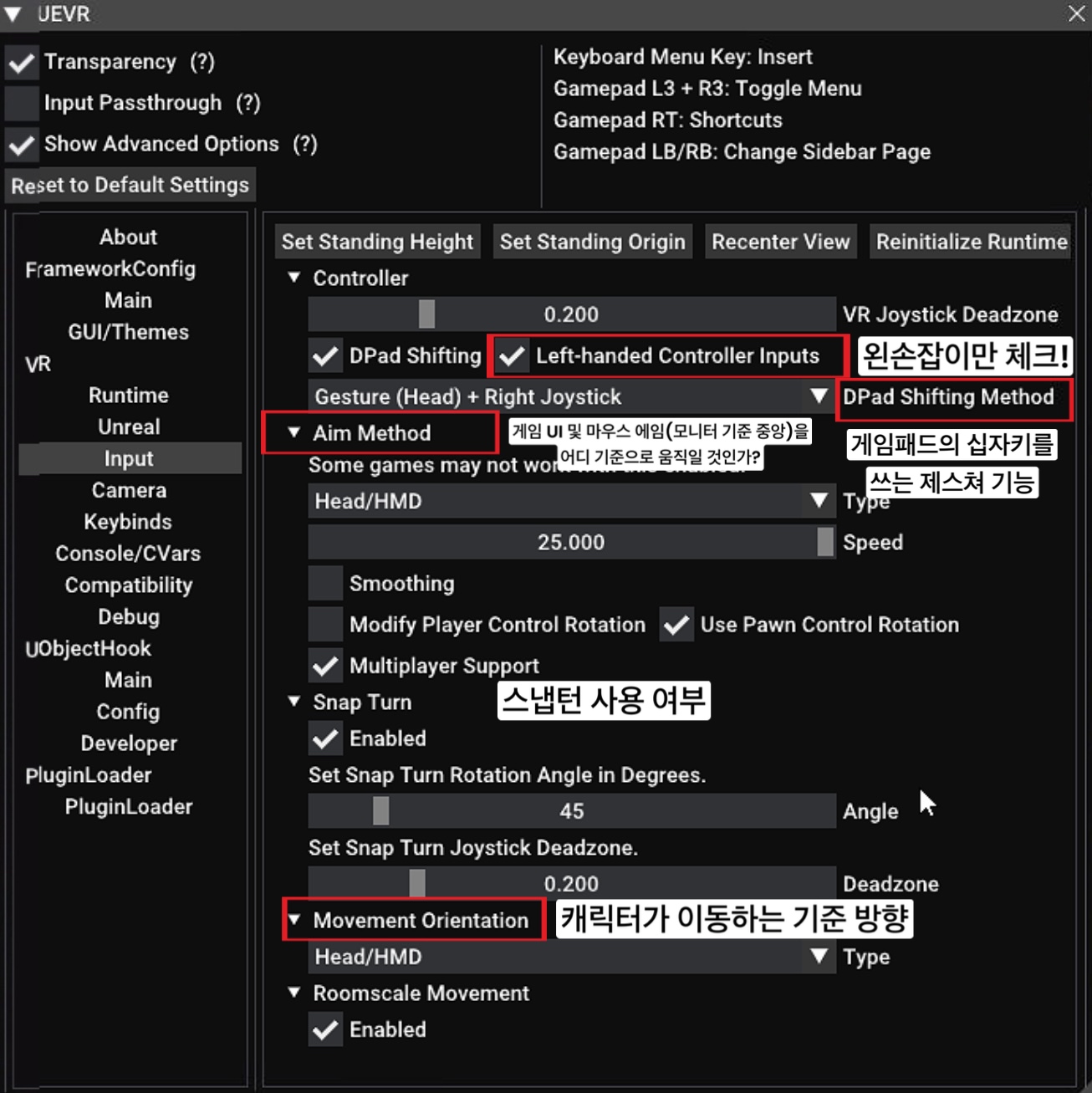Collapse the Controller section arrow

[294, 278]
